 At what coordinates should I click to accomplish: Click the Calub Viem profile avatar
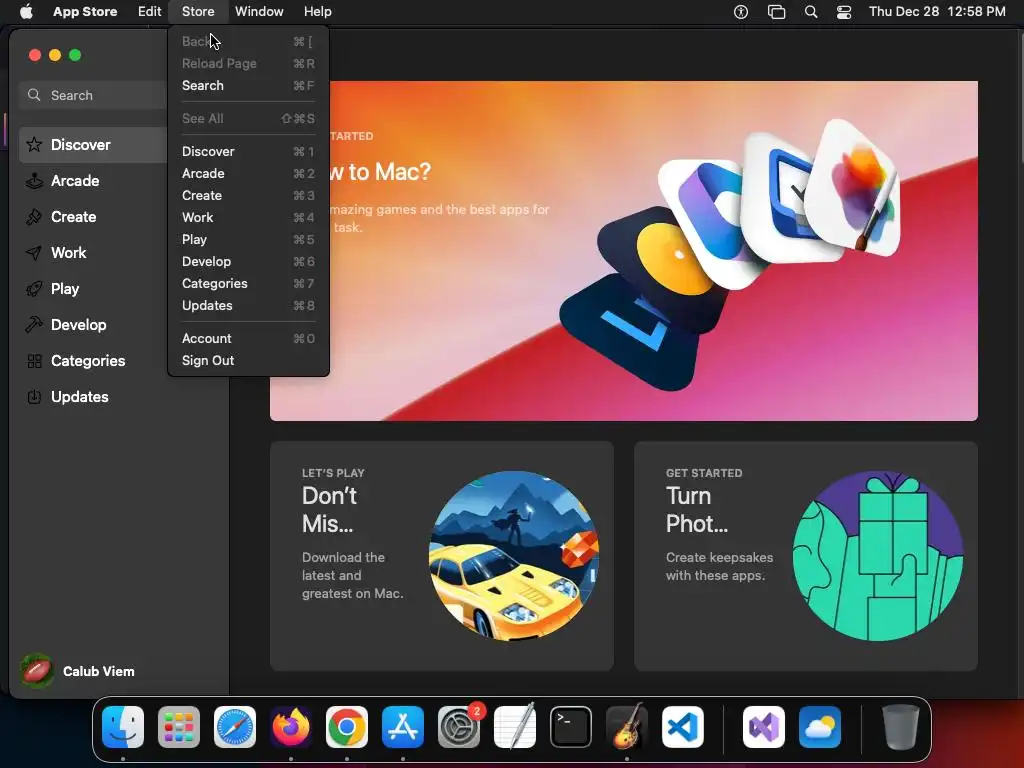click(37, 671)
